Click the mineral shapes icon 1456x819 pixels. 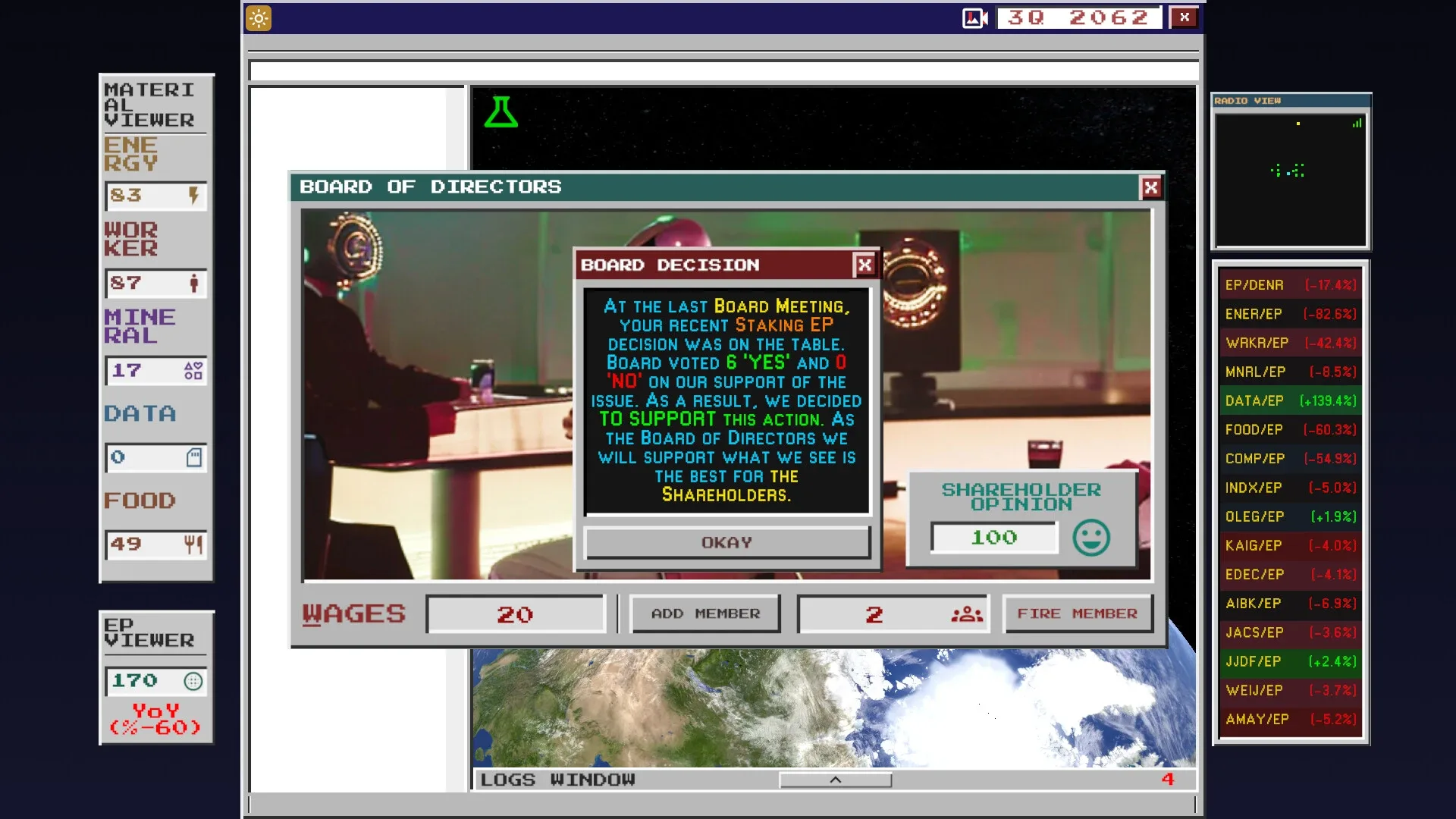click(193, 371)
